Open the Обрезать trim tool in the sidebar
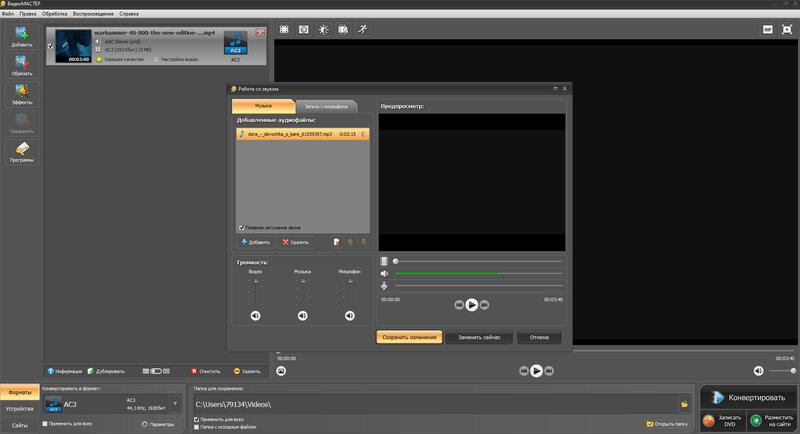This screenshot has height=434, width=800. pyautogui.click(x=21, y=65)
